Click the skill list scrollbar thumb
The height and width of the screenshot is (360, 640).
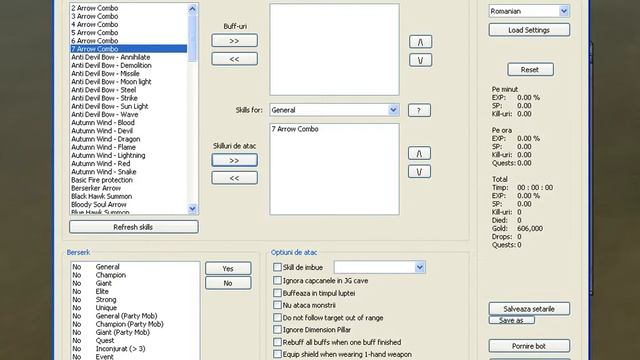[x=192, y=38]
